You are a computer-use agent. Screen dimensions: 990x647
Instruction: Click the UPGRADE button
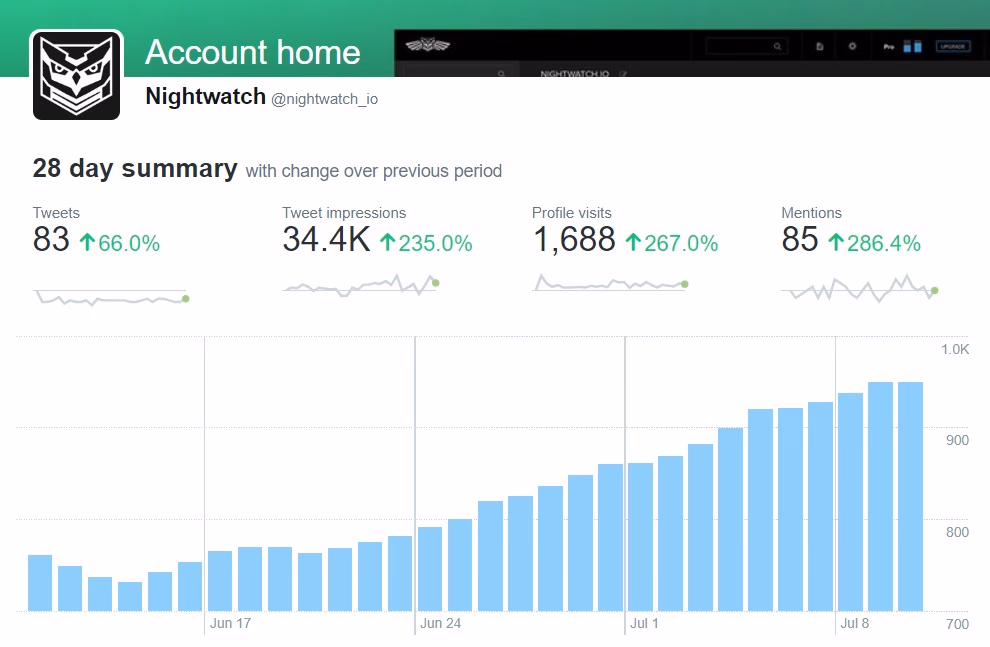(x=955, y=45)
